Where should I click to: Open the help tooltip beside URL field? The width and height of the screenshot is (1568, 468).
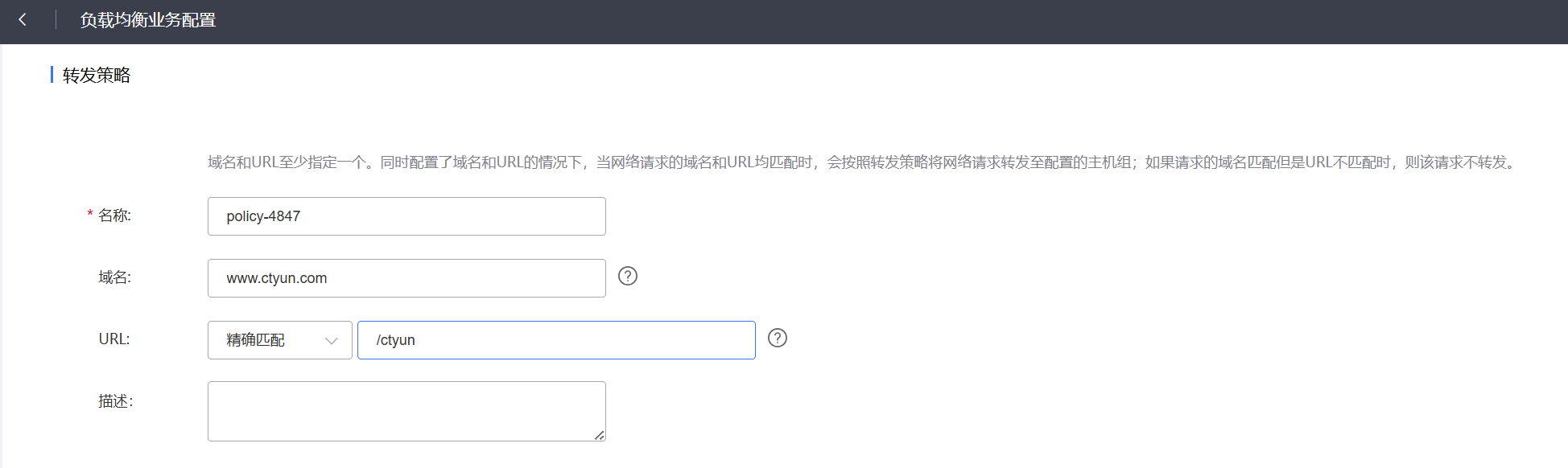pyautogui.click(x=778, y=338)
